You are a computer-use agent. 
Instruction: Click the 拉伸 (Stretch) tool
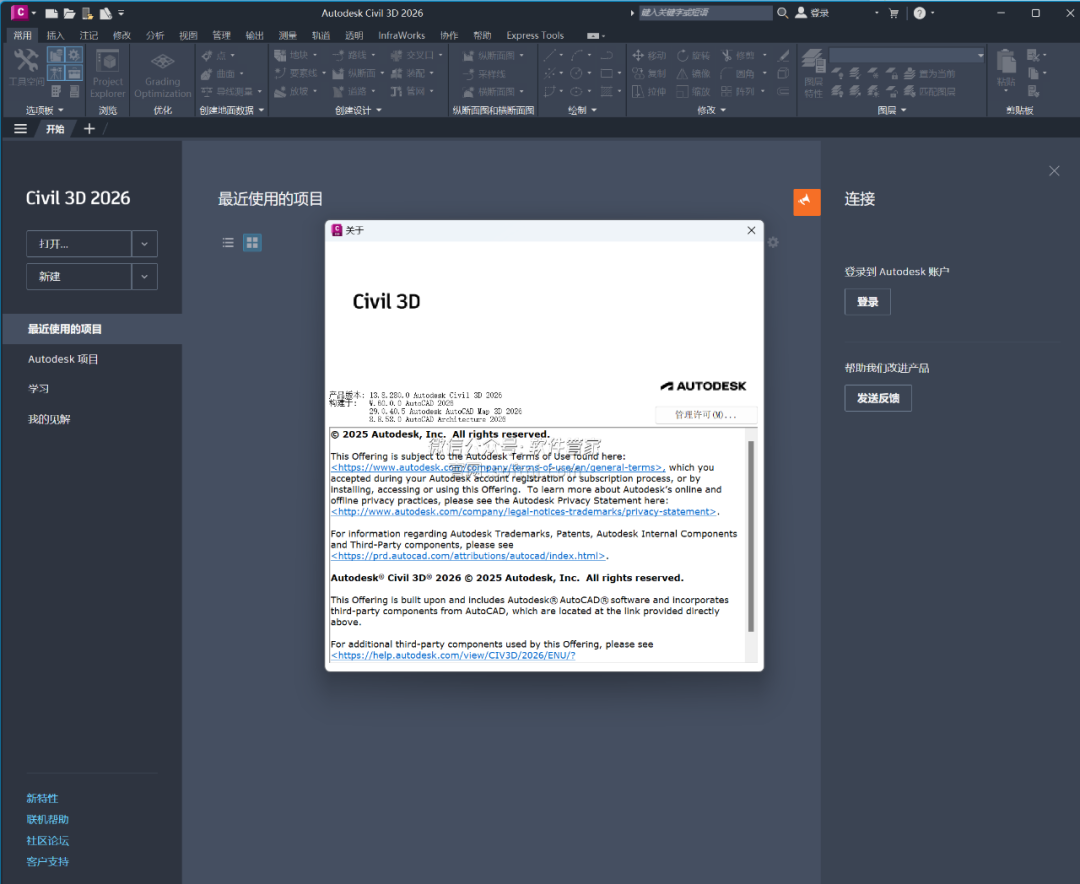click(x=649, y=92)
